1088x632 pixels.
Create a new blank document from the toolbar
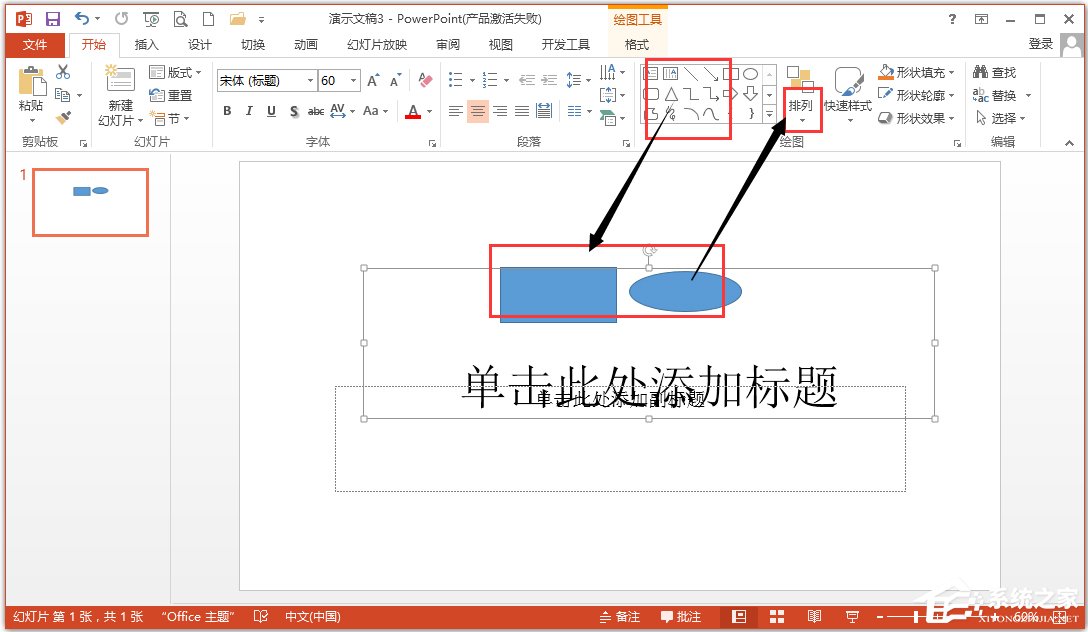pos(208,19)
